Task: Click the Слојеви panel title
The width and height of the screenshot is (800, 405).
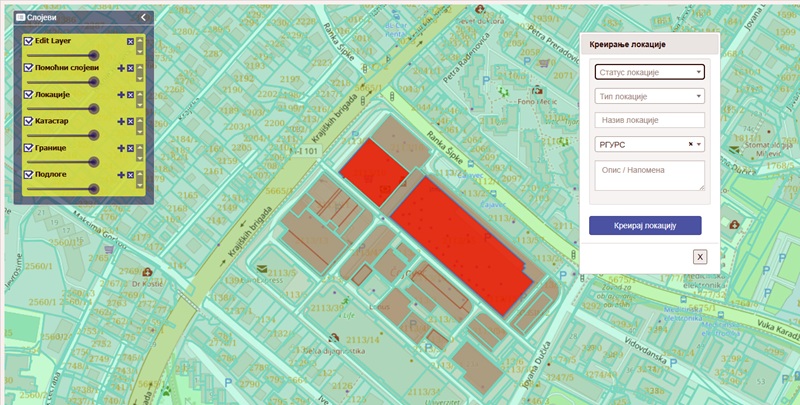Action: click(41, 17)
